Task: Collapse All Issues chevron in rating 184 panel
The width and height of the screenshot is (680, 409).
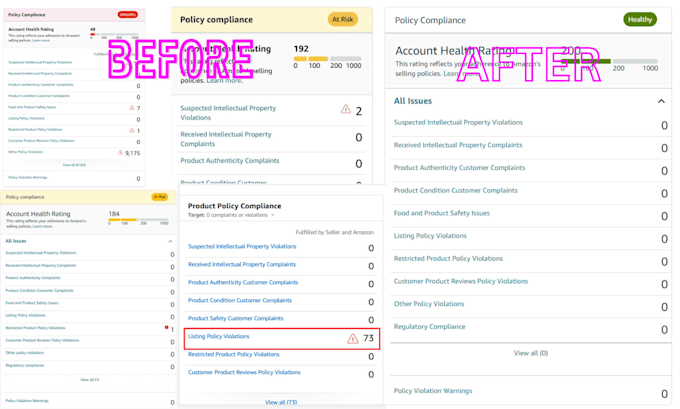Action: click(x=170, y=241)
